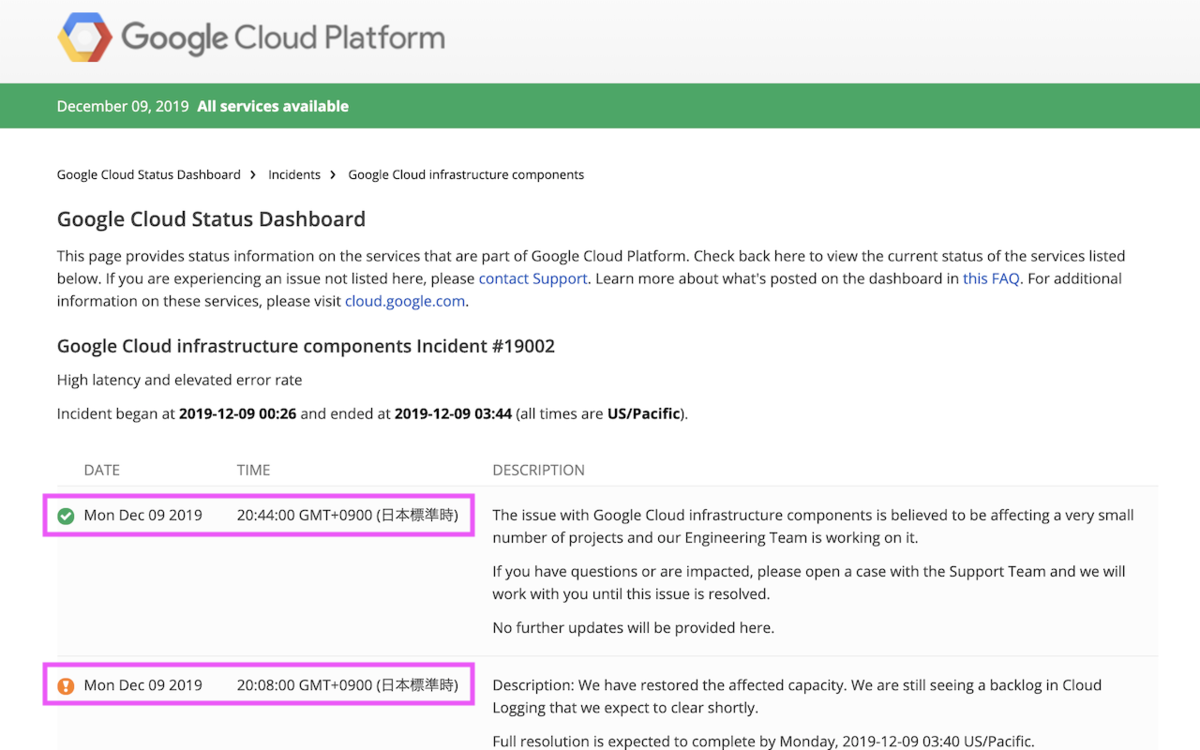Open the 'contact Support' link

[533, 279]
